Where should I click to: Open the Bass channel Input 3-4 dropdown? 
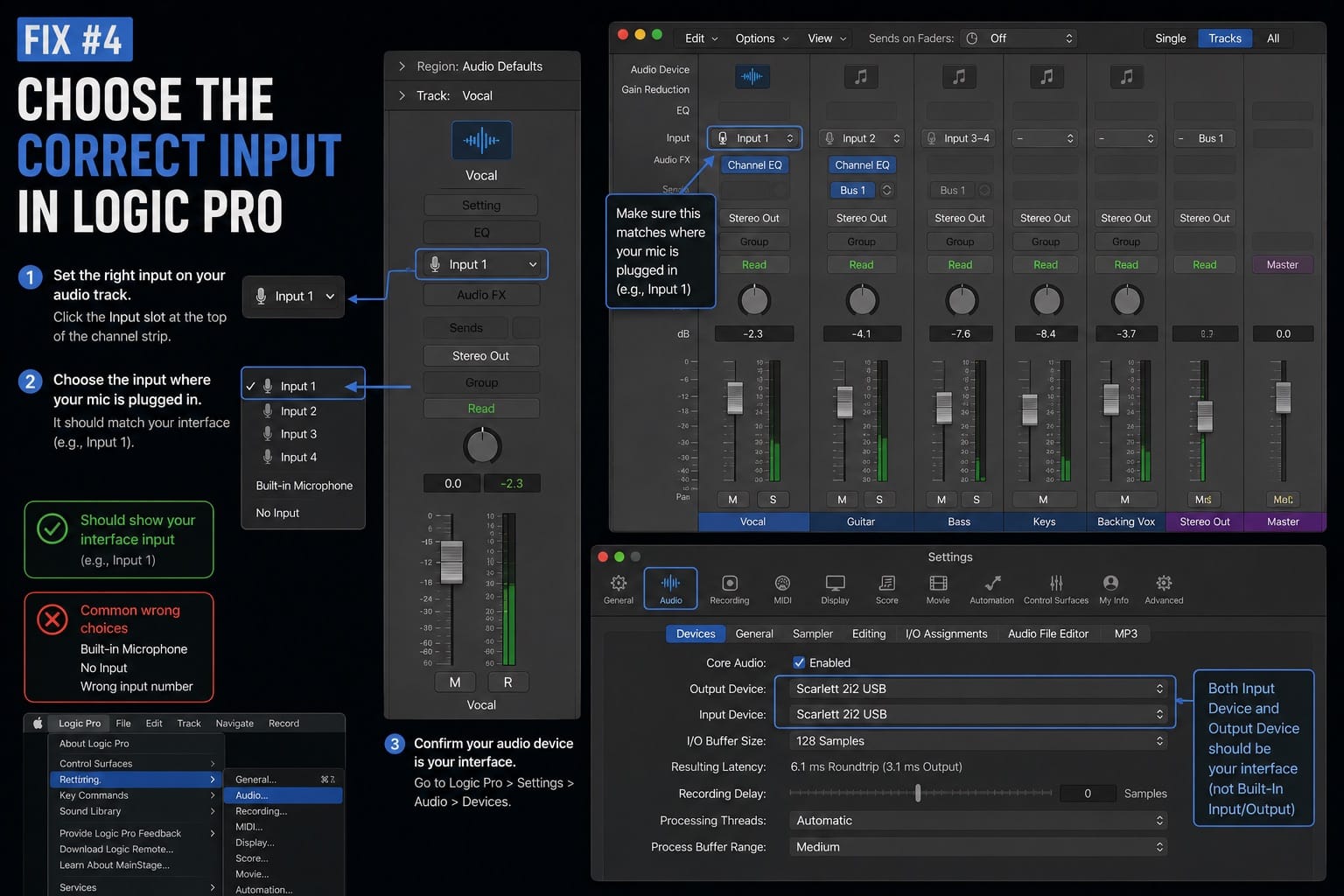coord(959,138)
